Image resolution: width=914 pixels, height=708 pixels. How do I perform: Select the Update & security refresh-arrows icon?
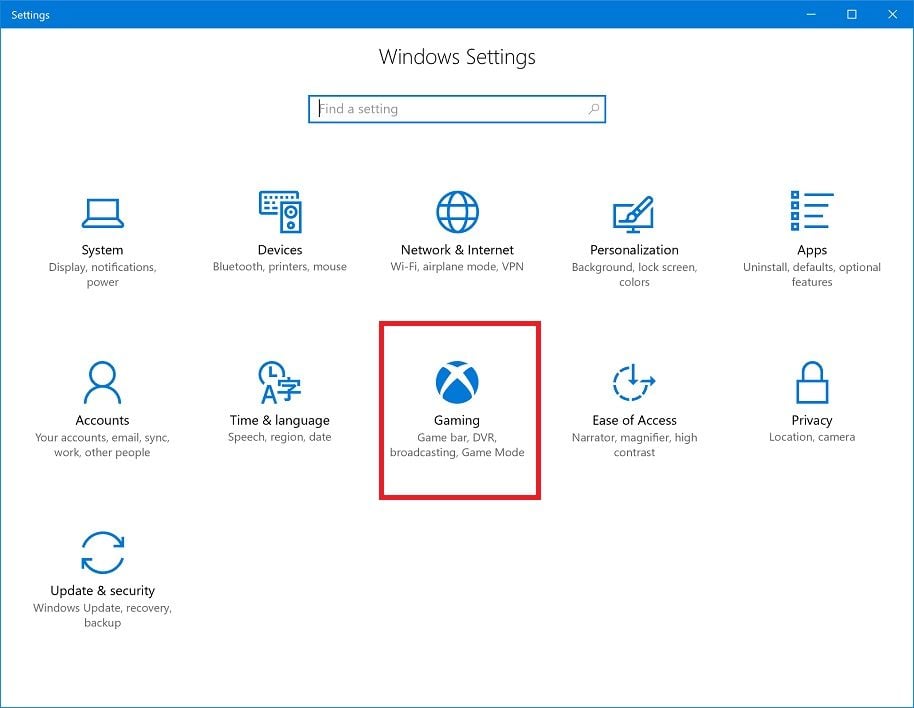point(102,552)
